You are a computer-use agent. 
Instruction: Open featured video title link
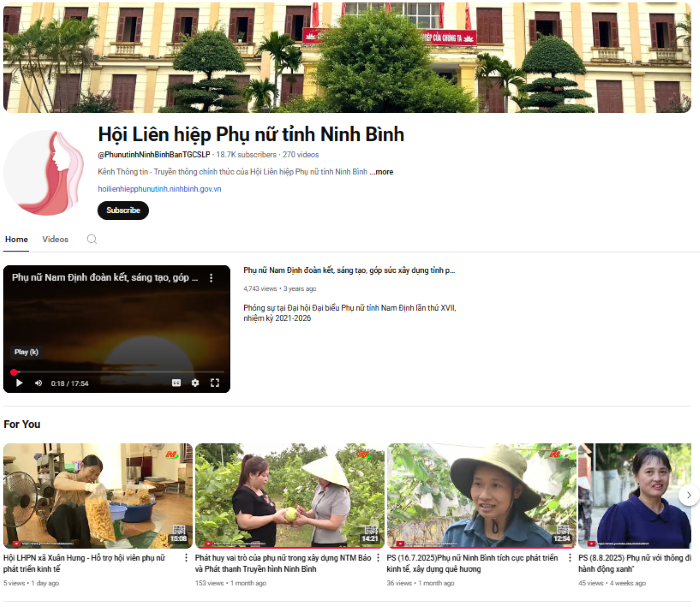coord(349,270)
